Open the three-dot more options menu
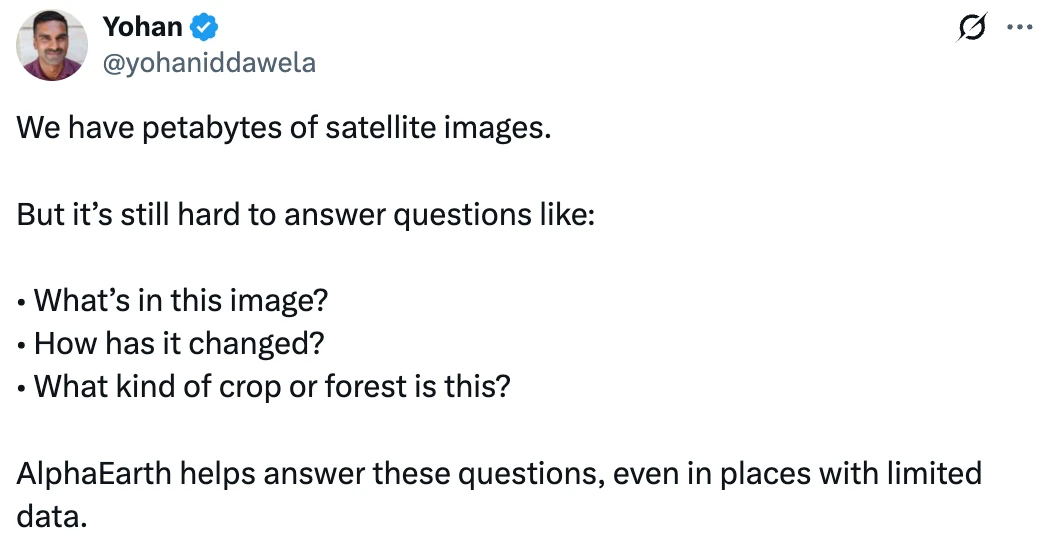This screenshot has height=546, width=1042. pos(1018,28)
